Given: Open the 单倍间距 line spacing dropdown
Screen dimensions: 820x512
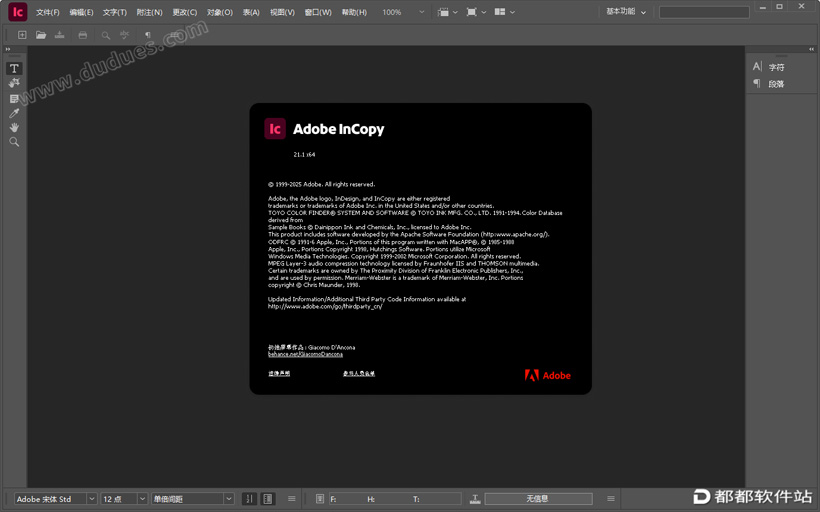Looking at the screenshot, I should click(229, 499).
